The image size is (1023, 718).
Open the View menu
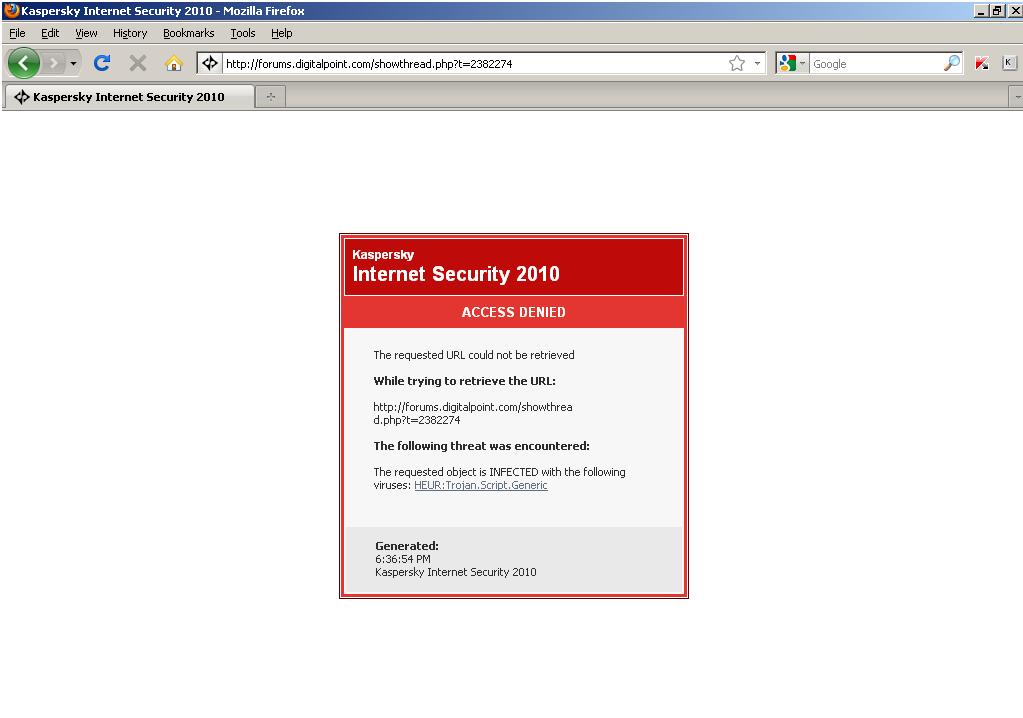tap(86, 33)
